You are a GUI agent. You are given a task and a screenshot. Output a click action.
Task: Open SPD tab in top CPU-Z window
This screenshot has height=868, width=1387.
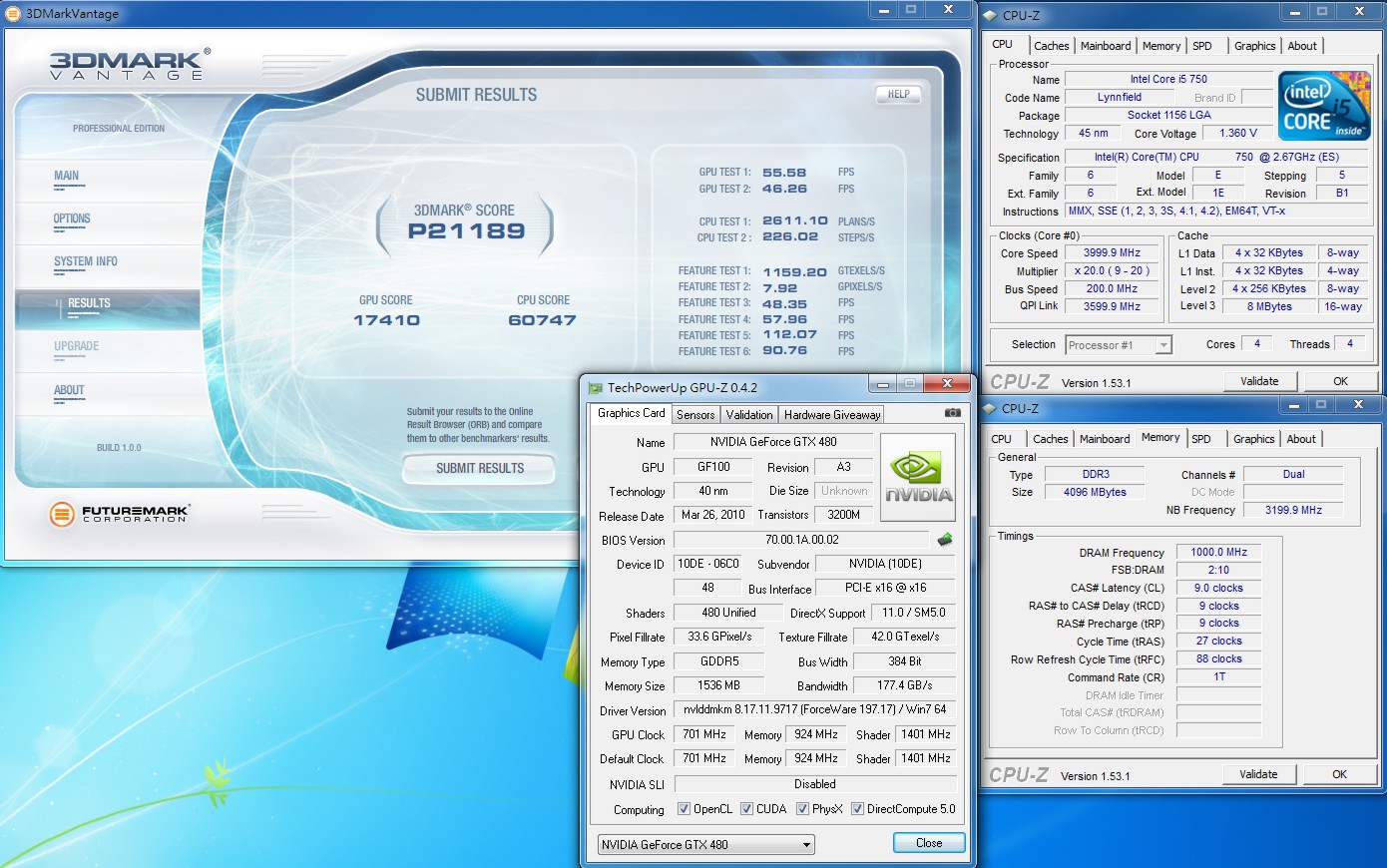pyautogui.click(x=1202, y=46)
